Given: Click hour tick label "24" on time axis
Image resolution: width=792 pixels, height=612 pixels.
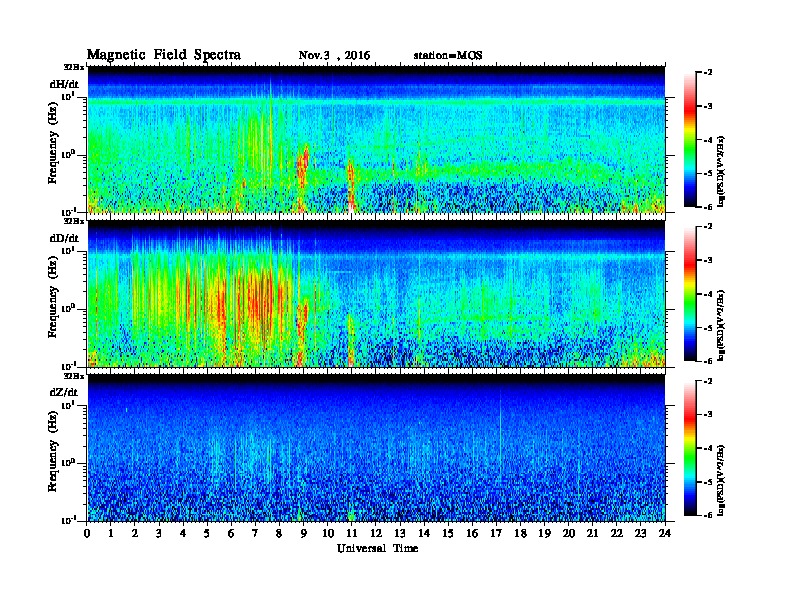Looking at the screenshot, I should click(x=665, y=534).
